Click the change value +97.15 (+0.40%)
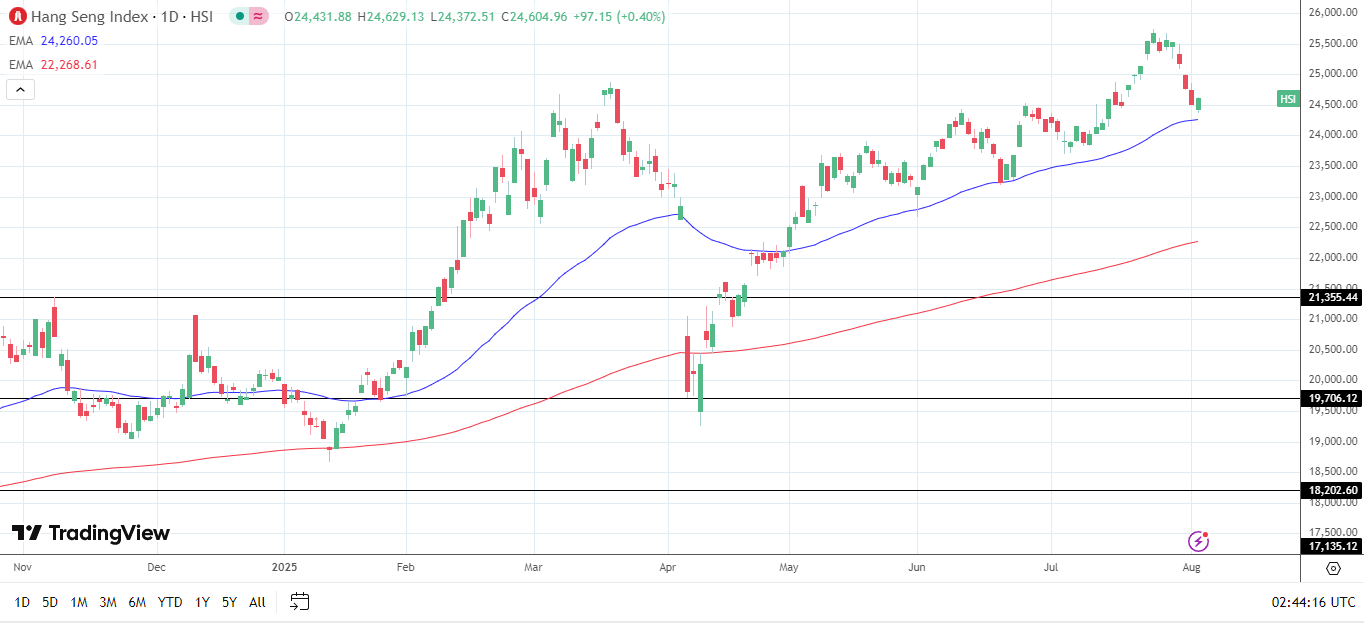The image size is (1364, 623). [619, 17]
